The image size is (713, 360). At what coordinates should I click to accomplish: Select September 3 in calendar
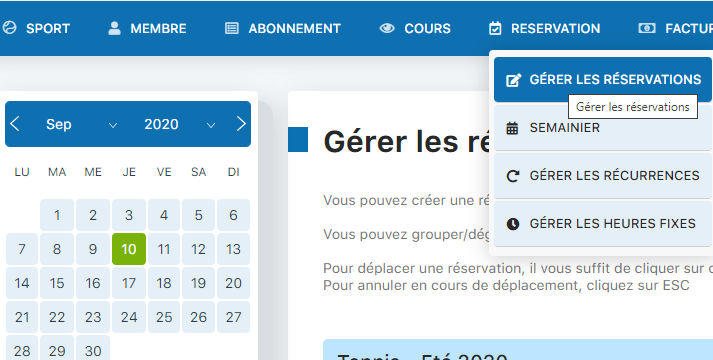click(x=129, y=215)
